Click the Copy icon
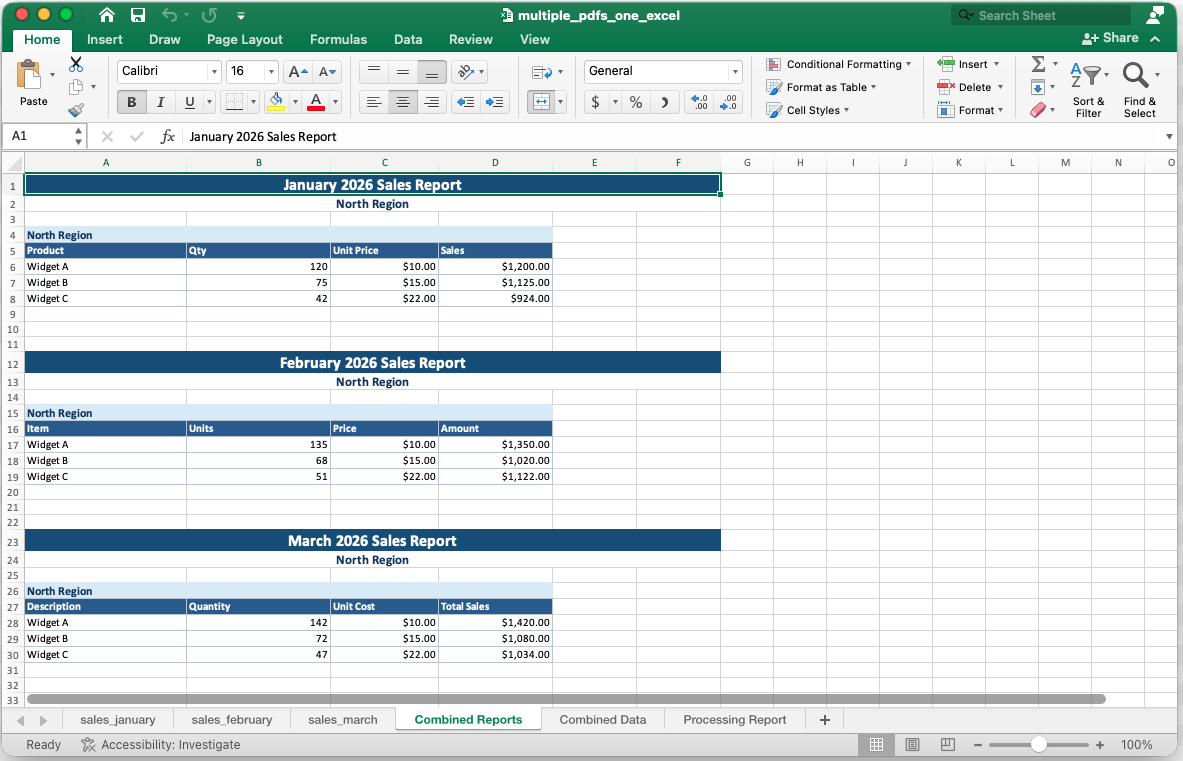Image resolution: width=1183 pixels, height=761 pixels. click(x=76, y=87)
